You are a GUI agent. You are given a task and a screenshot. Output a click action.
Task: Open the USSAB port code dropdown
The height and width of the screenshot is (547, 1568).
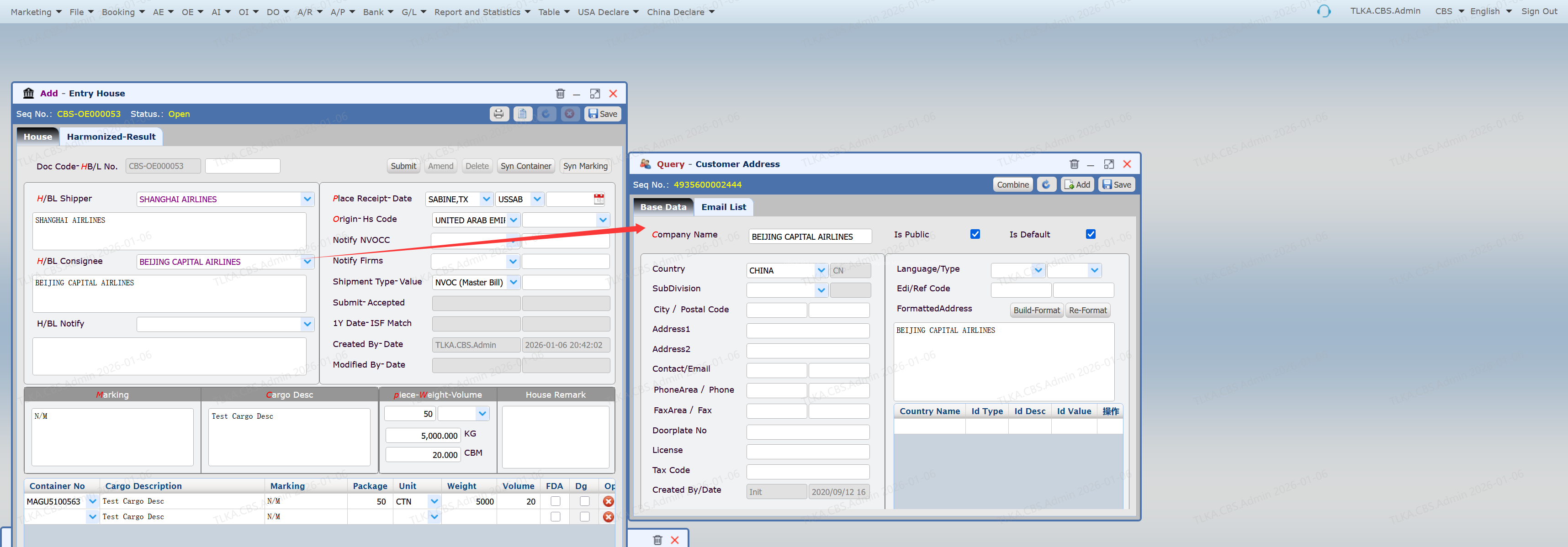(537, 199)
